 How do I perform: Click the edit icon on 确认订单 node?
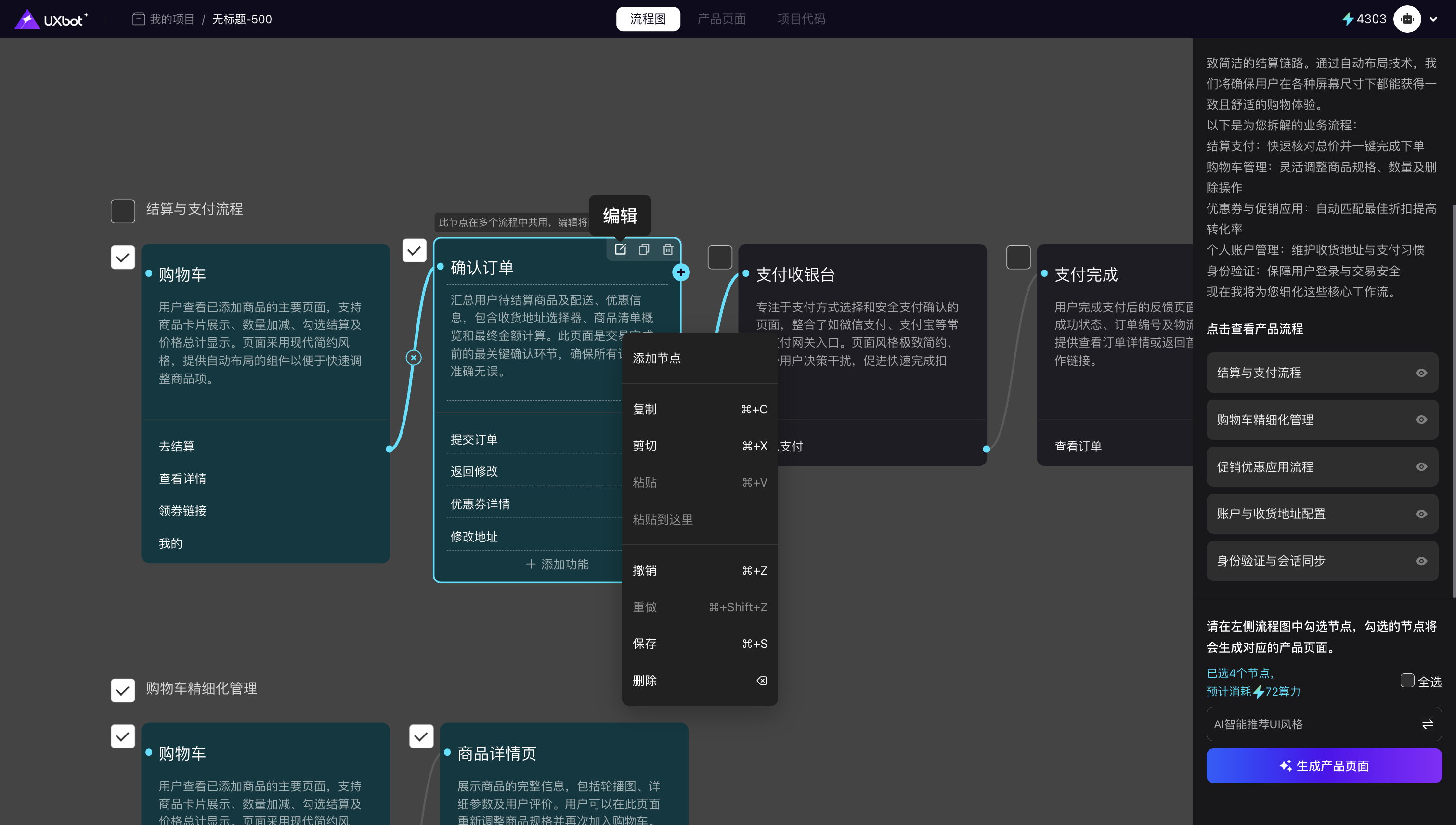(620, 249)
